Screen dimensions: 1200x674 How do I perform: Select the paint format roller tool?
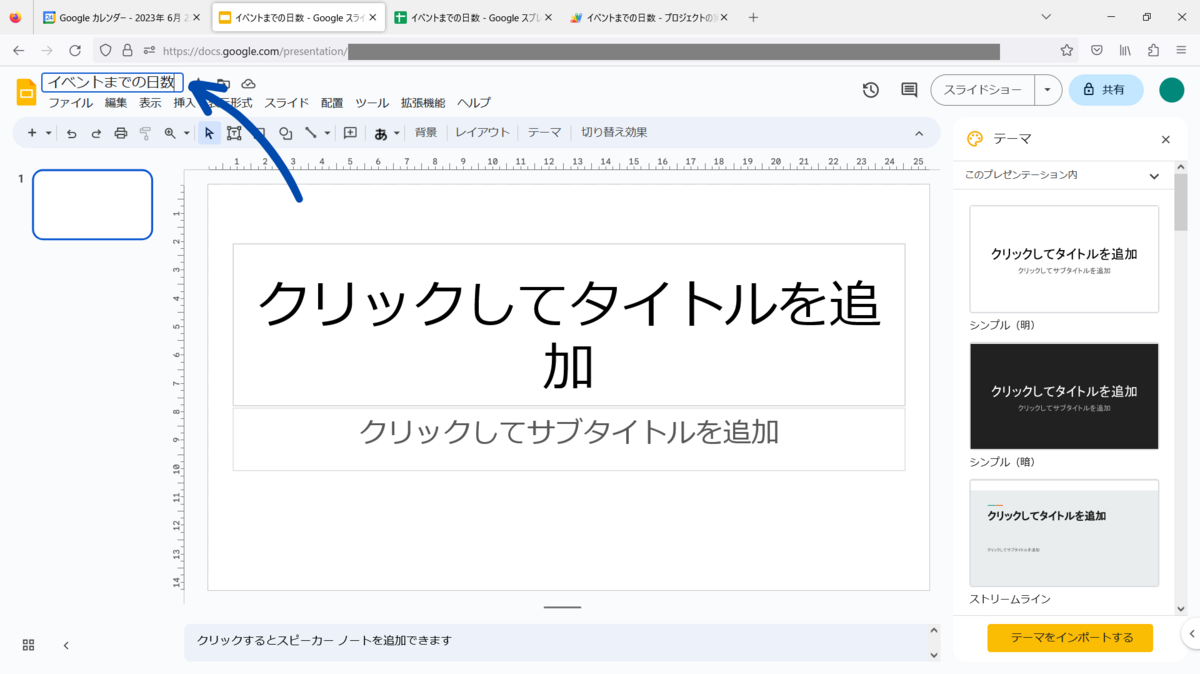coord(145,133)
